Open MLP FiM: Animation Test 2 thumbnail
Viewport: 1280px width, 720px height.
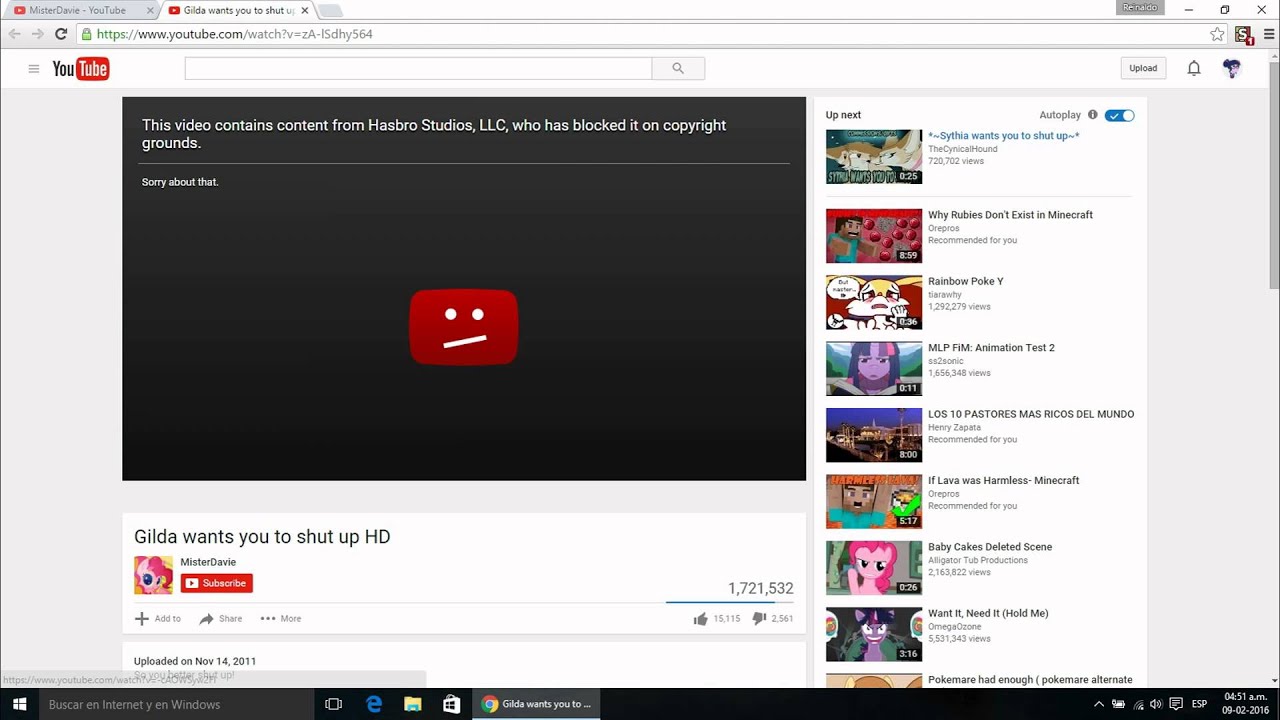point(874,369)
